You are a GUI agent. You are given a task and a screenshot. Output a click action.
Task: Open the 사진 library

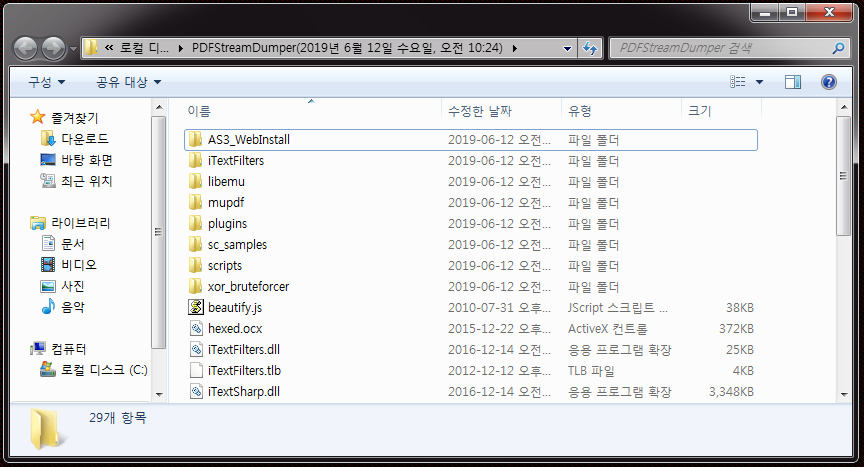pos(73,286)
